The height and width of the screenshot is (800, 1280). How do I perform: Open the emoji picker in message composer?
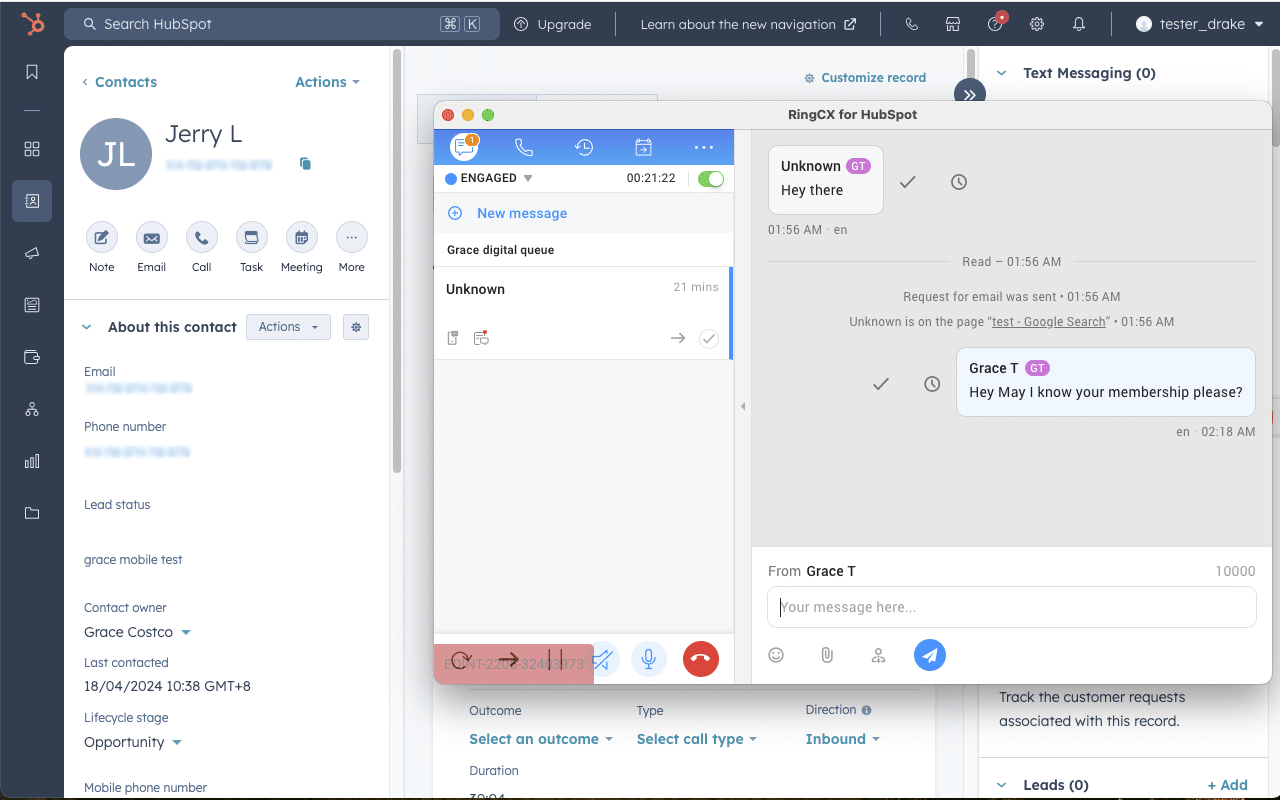tap(776, 655)
